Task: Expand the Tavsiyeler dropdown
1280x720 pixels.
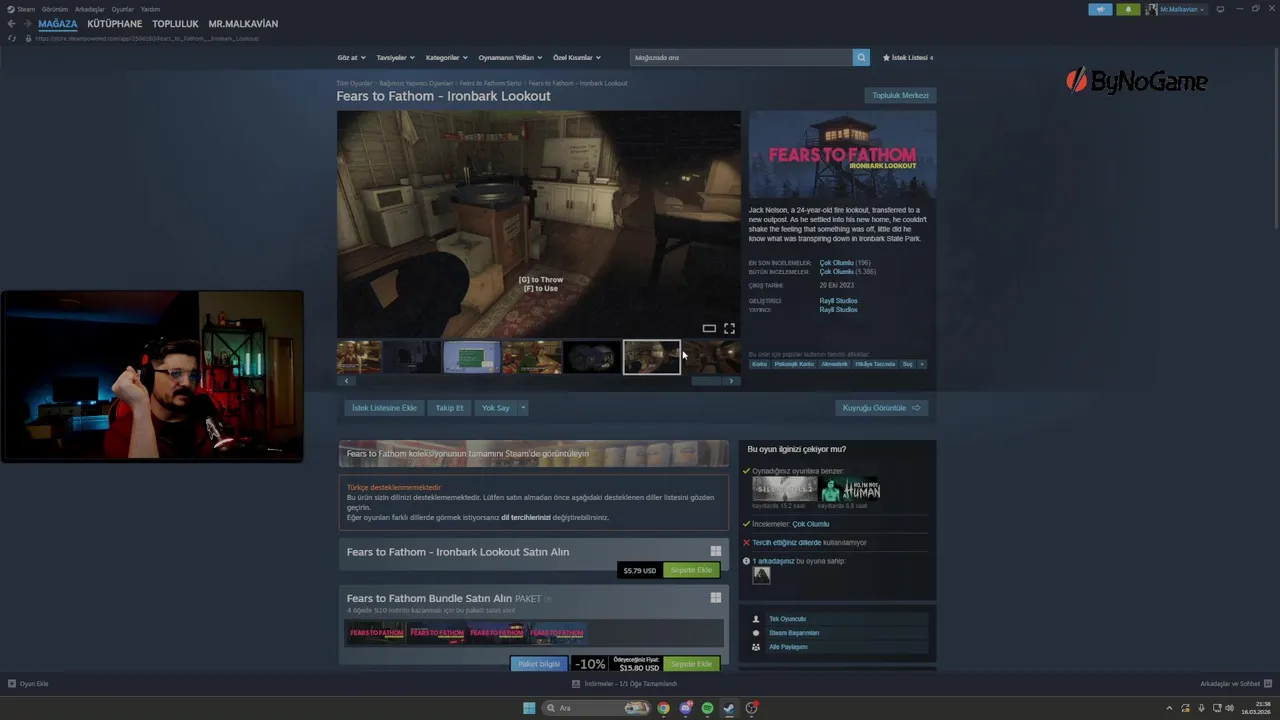Action: coord(395,58)
